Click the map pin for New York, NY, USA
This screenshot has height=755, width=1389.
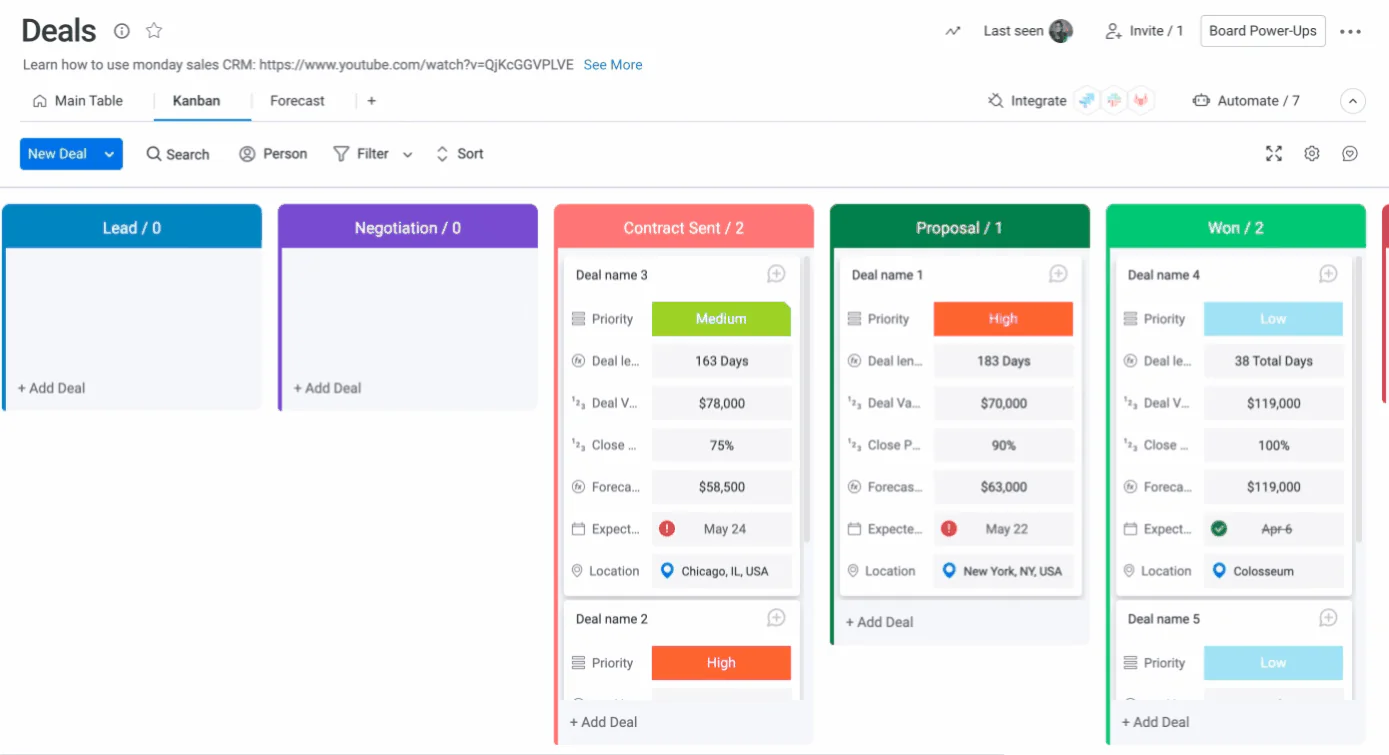point(949,571)
